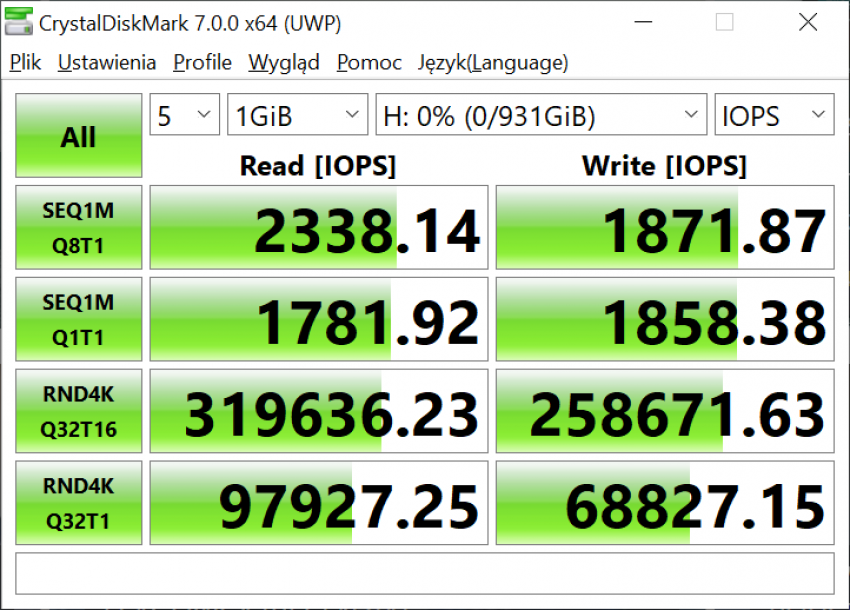This screenshot has width=850, height=610.
Task: Minimize the CrystalDiskMark window
Action: [643, 22]
